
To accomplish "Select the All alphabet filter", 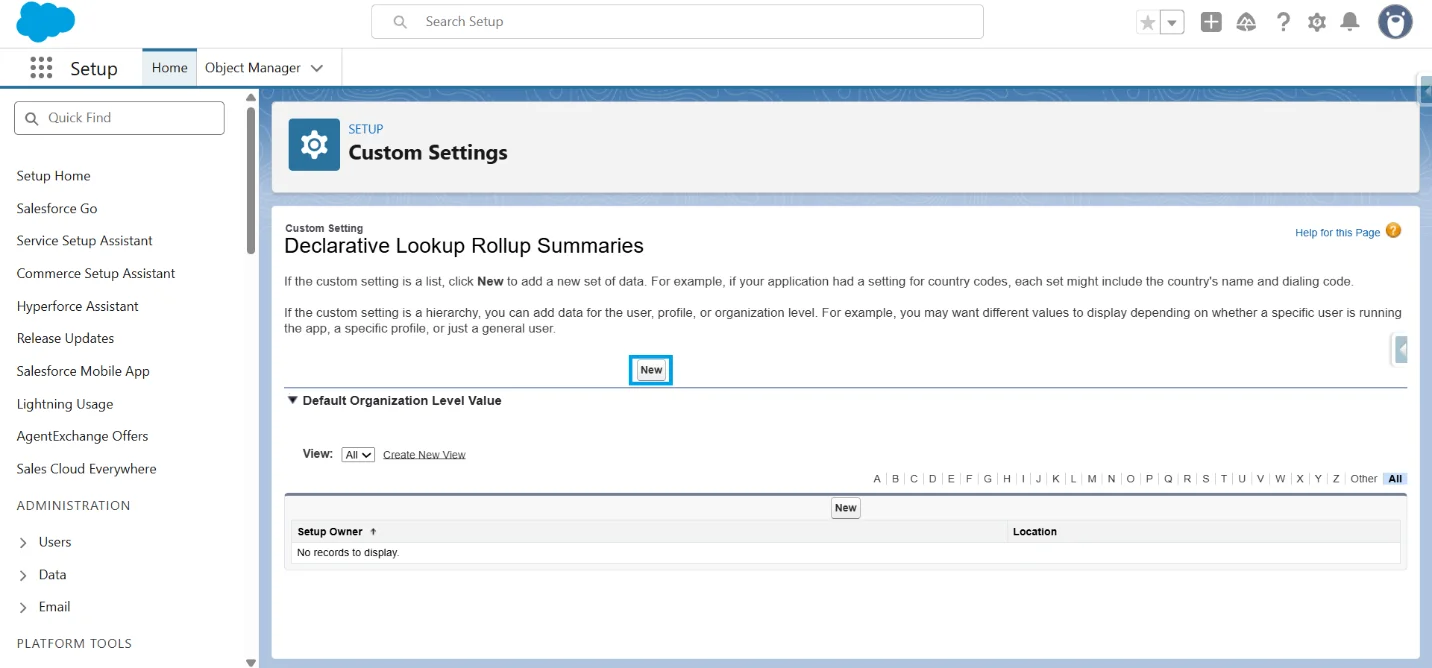I will (x=1396, y=479).
